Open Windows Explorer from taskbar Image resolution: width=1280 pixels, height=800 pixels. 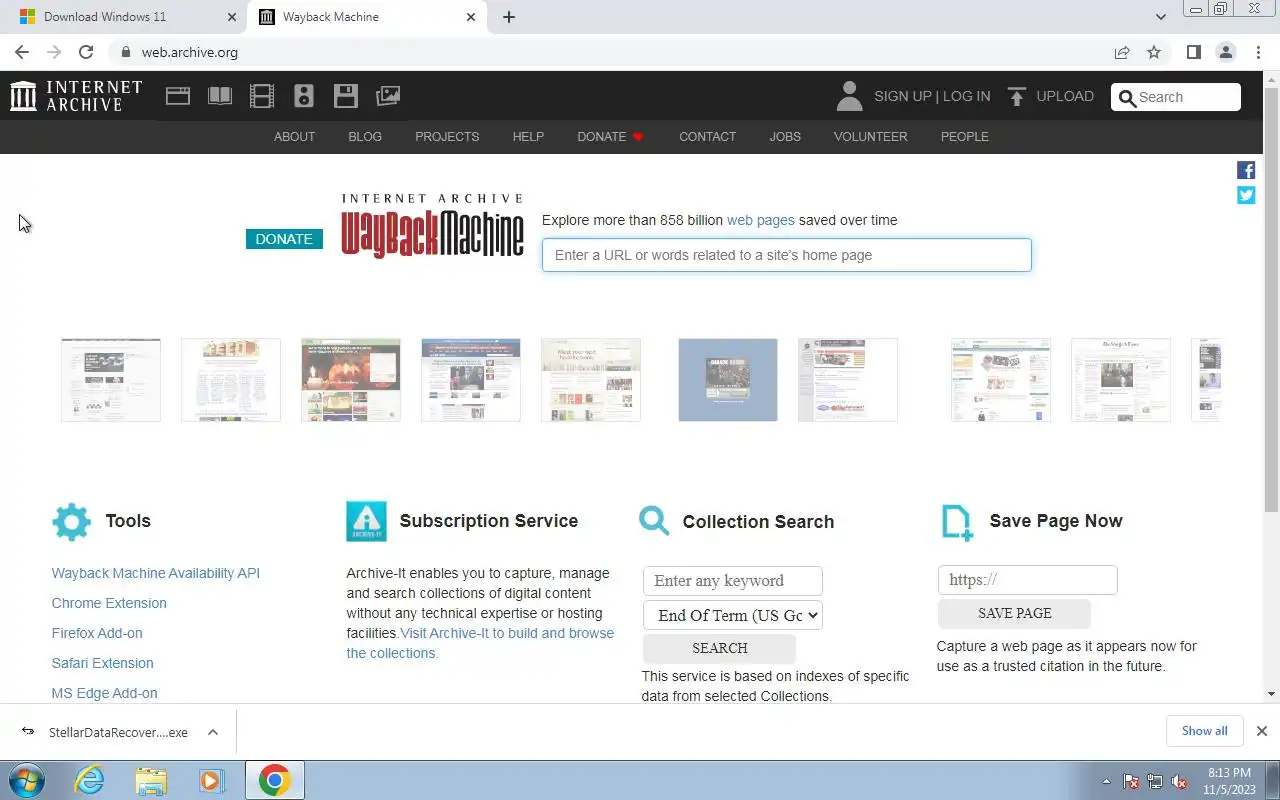click(x=151, y=780)
